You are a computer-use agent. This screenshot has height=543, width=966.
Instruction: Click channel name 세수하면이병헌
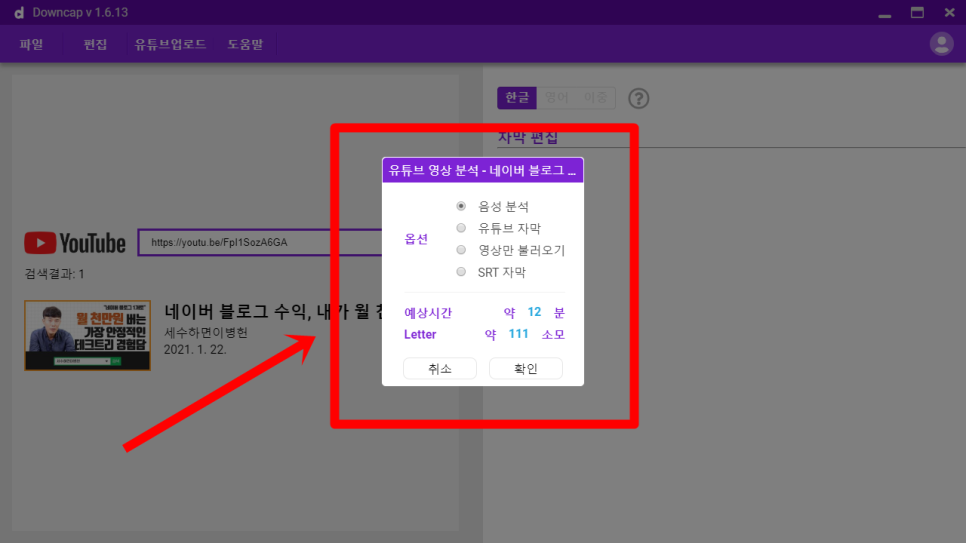coord(206,332)
